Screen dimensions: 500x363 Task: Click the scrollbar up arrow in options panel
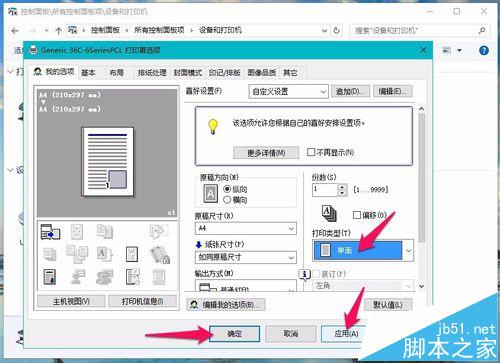(422, 109)
